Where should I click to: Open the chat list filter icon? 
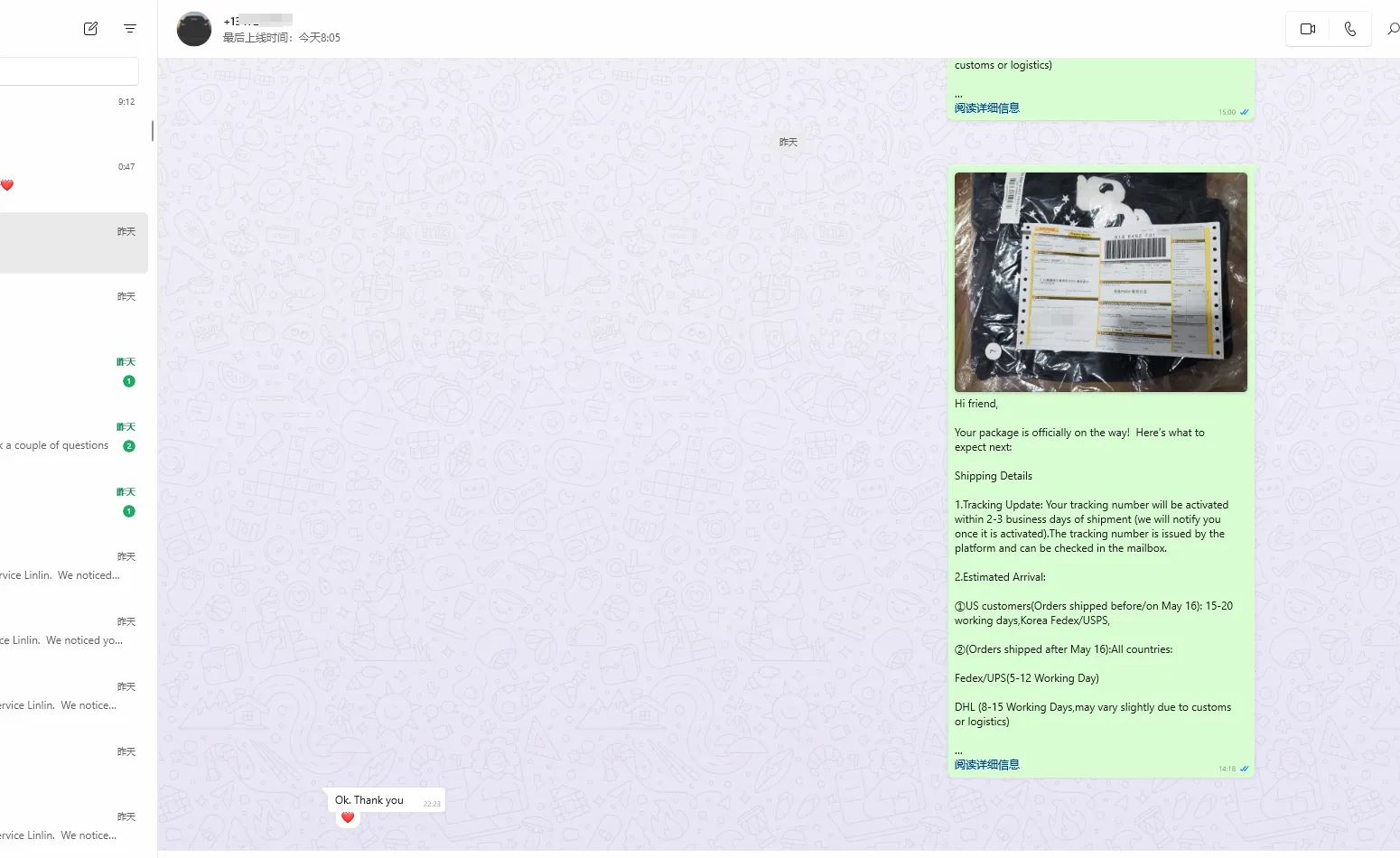[x=130, y=29]
